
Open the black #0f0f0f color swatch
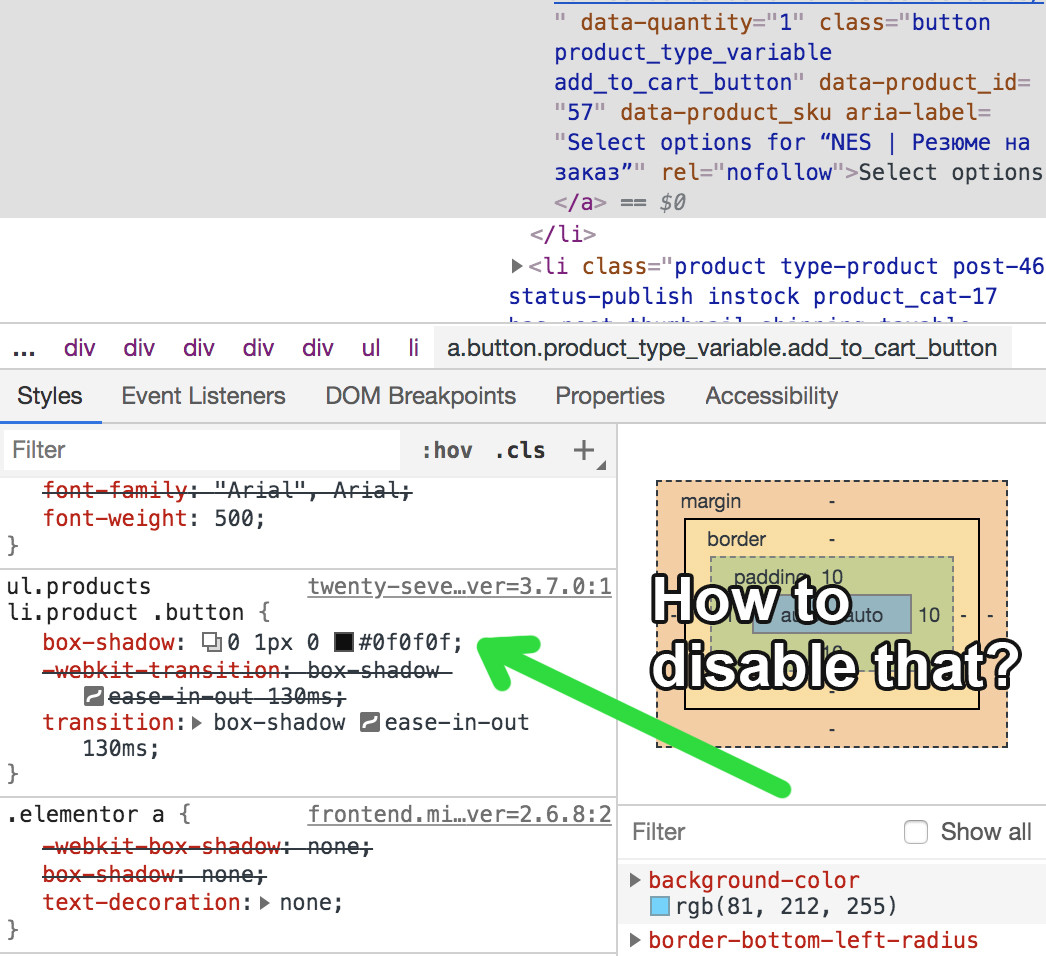(x=344, y=642)
